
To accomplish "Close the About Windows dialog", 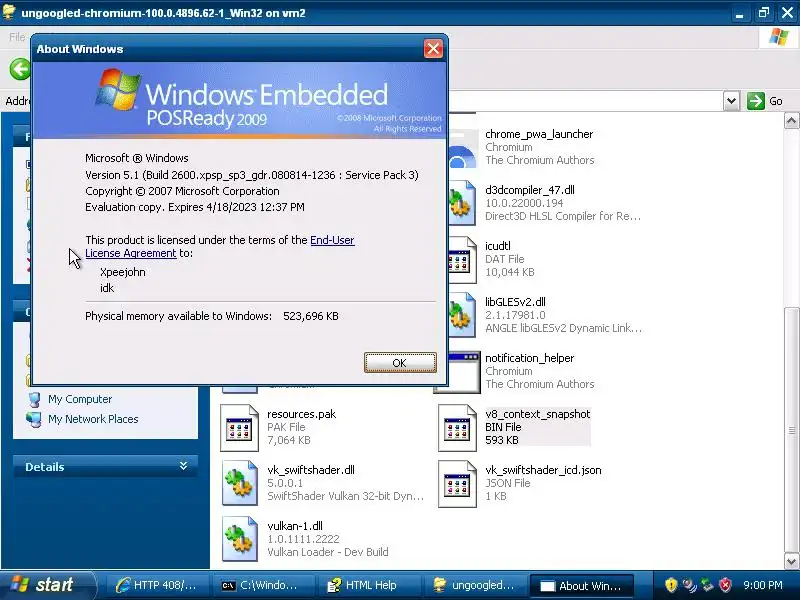I will click(433, 49).
